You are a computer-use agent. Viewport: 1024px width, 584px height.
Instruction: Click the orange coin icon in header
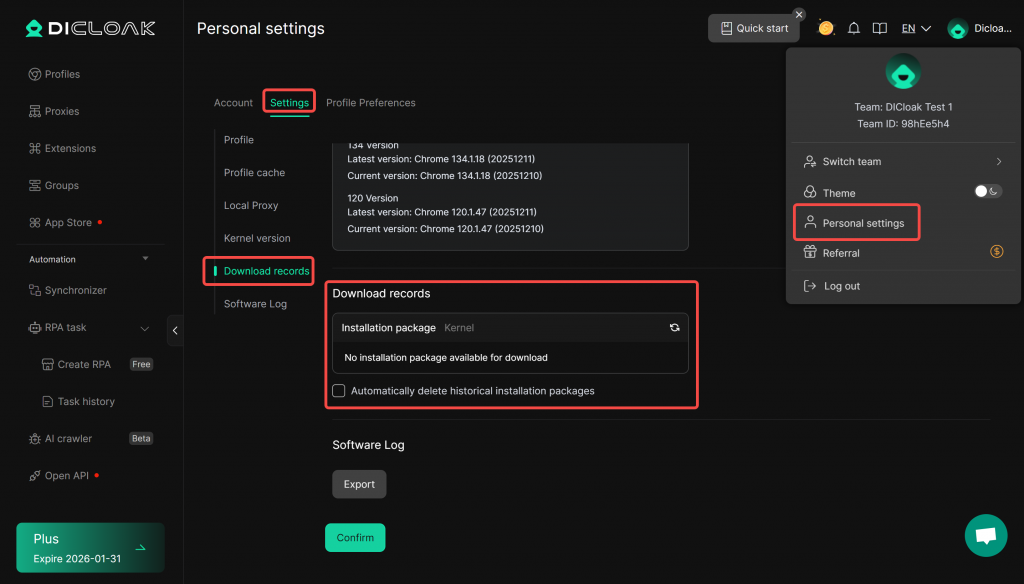tap(826, 28)
